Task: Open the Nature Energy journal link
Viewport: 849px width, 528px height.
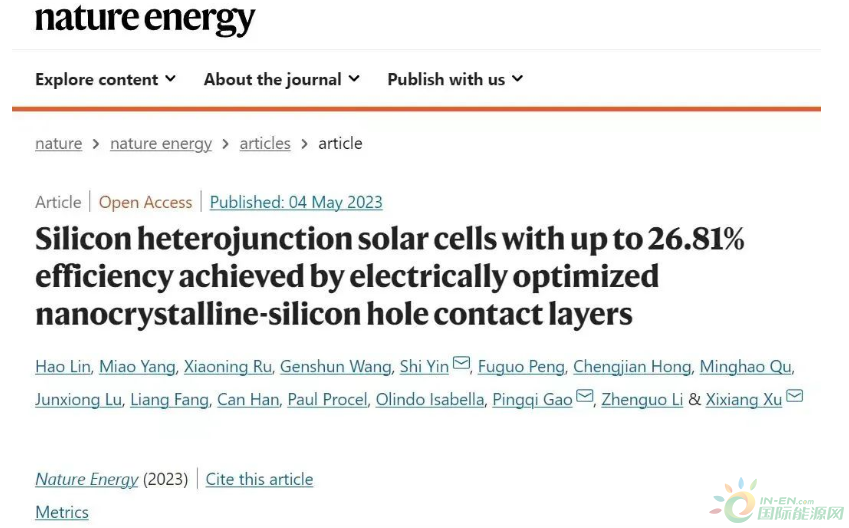Action: click(x=87, y=479)
